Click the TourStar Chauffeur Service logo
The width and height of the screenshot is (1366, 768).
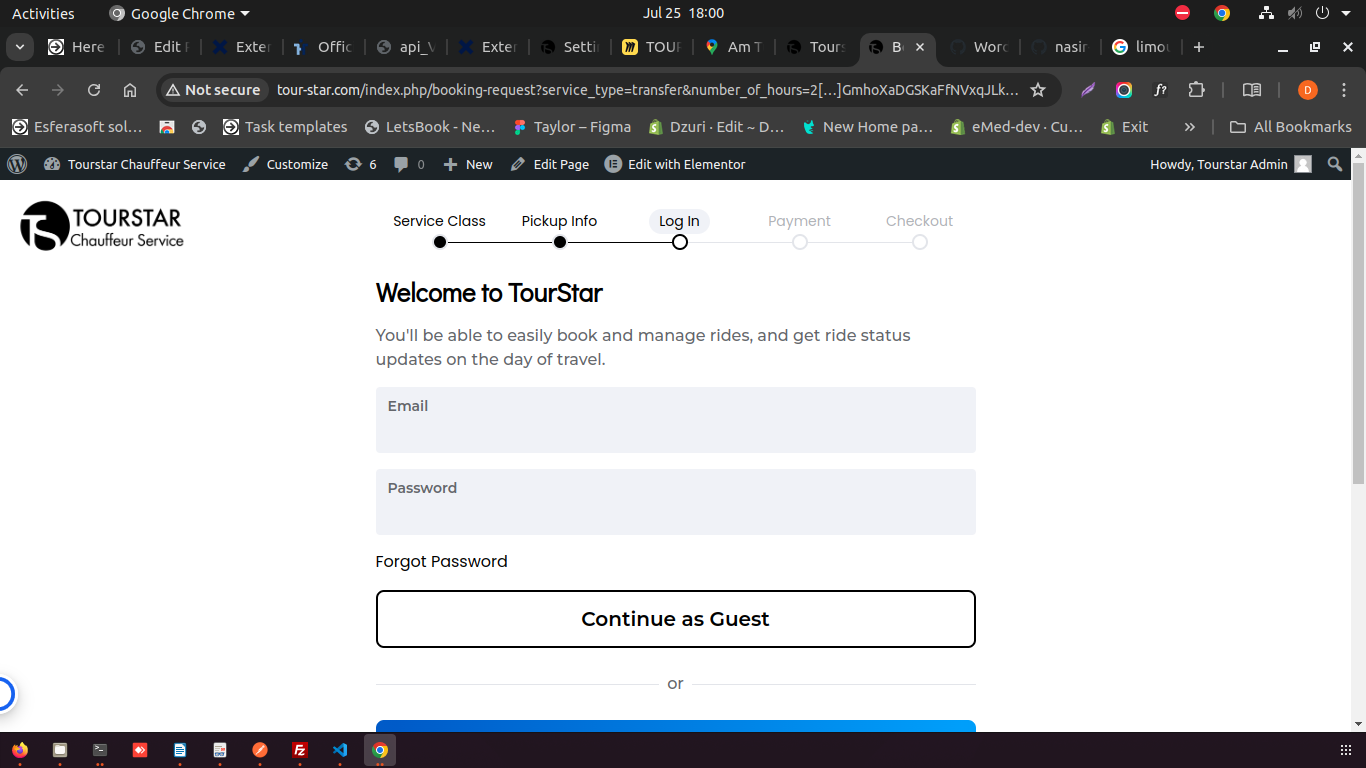102,225
